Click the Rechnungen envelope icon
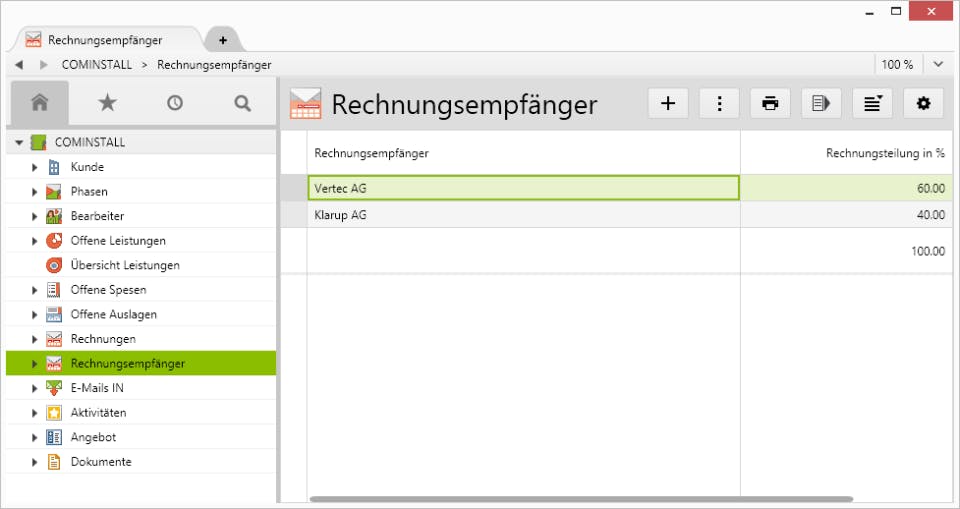This screenshot has width=960, height=509. click(54, 339)
